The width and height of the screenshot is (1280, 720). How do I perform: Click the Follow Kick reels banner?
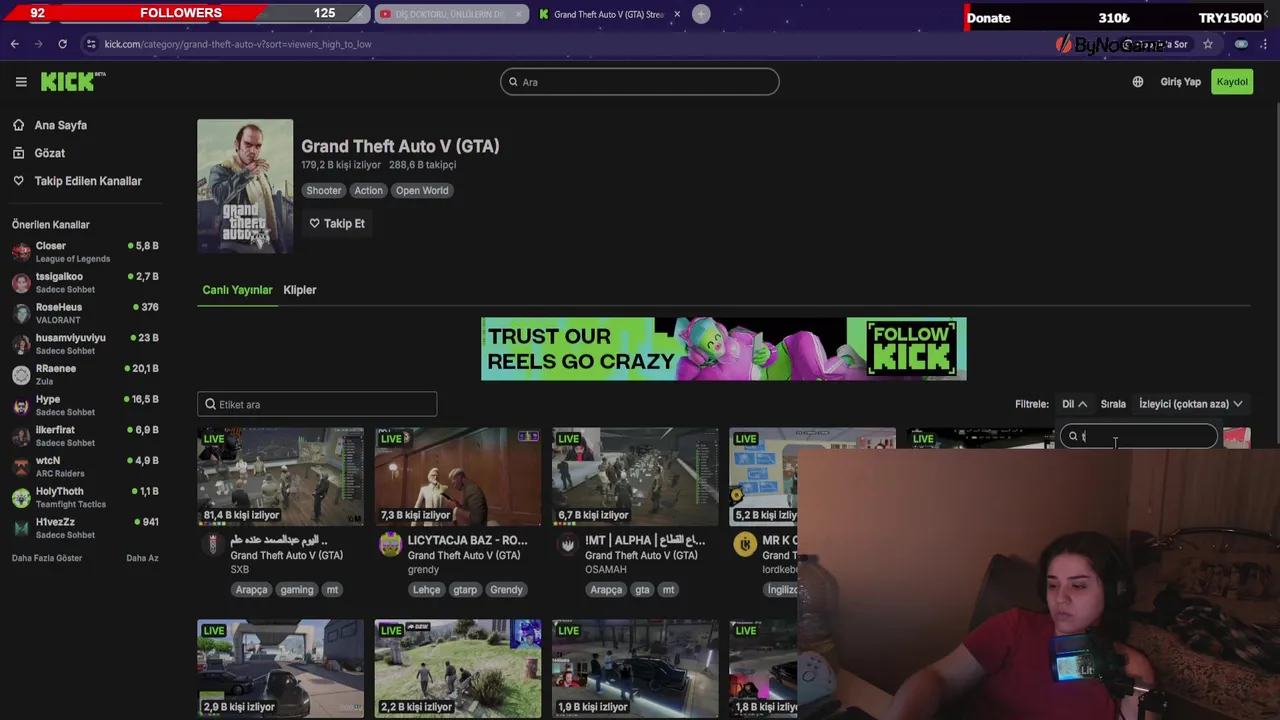724,349
